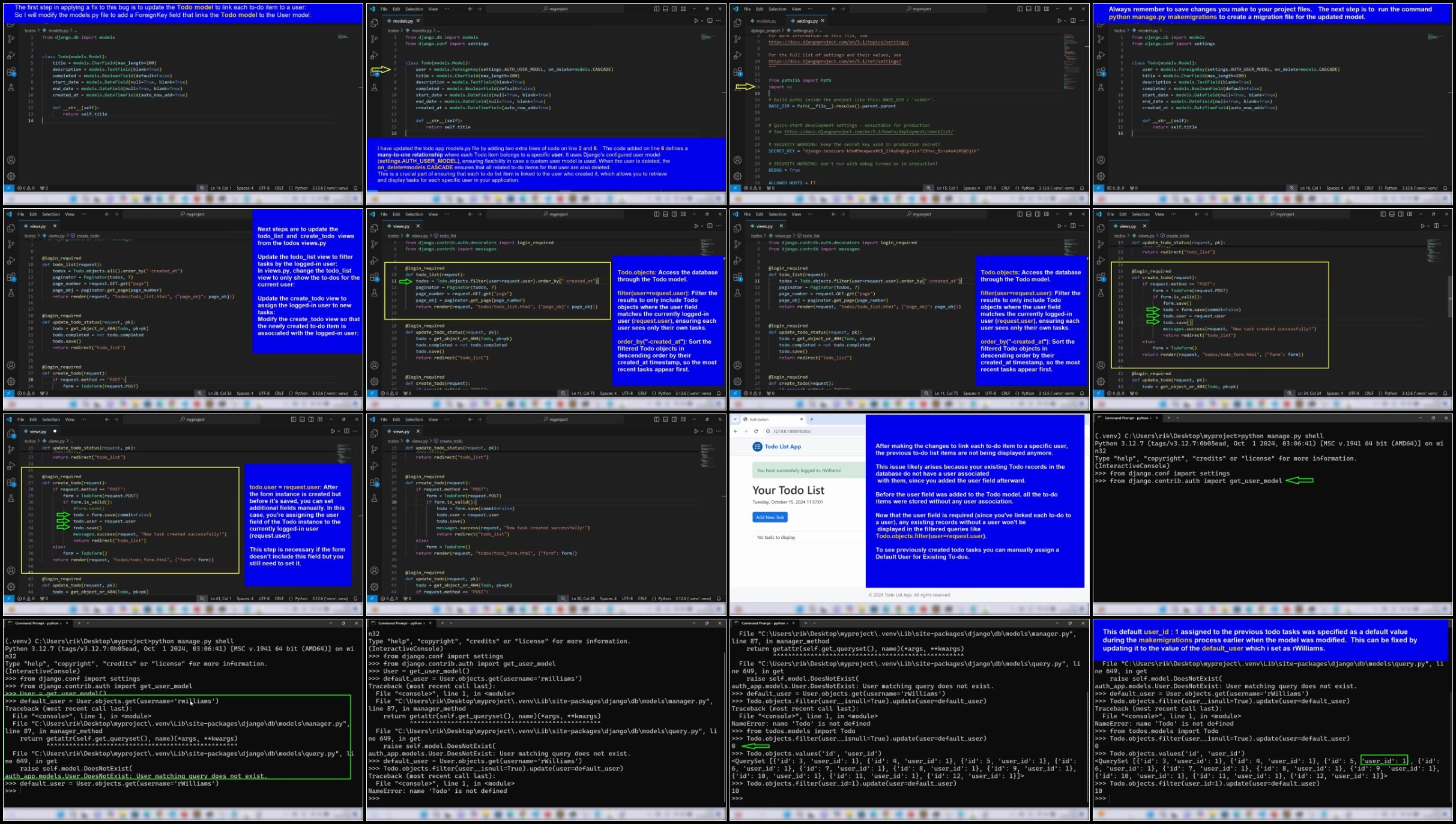Click the Add New Task button
The image size is (1456, 824).
click(x=770, y=517)
